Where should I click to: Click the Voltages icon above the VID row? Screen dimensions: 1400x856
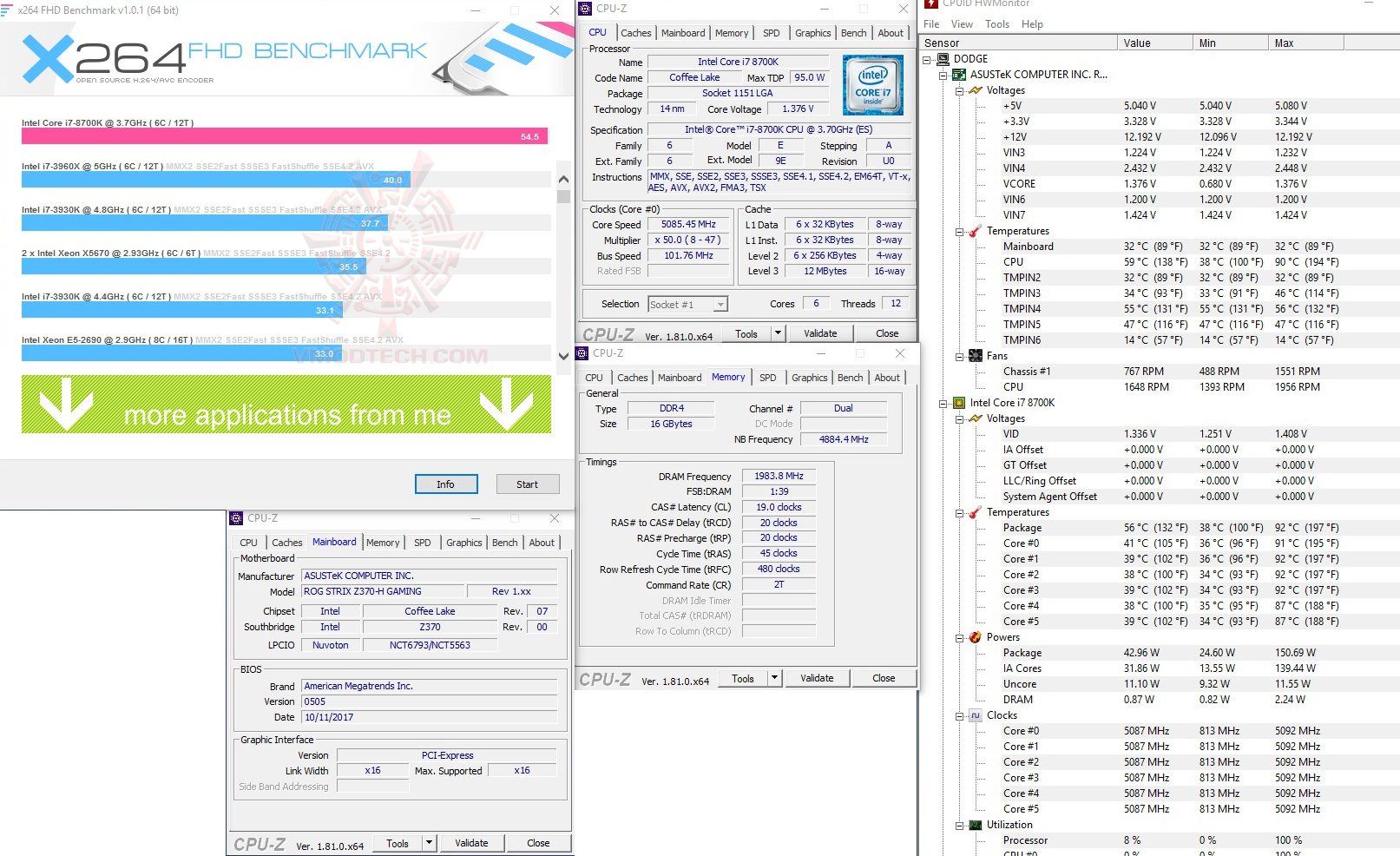[976, 418]
